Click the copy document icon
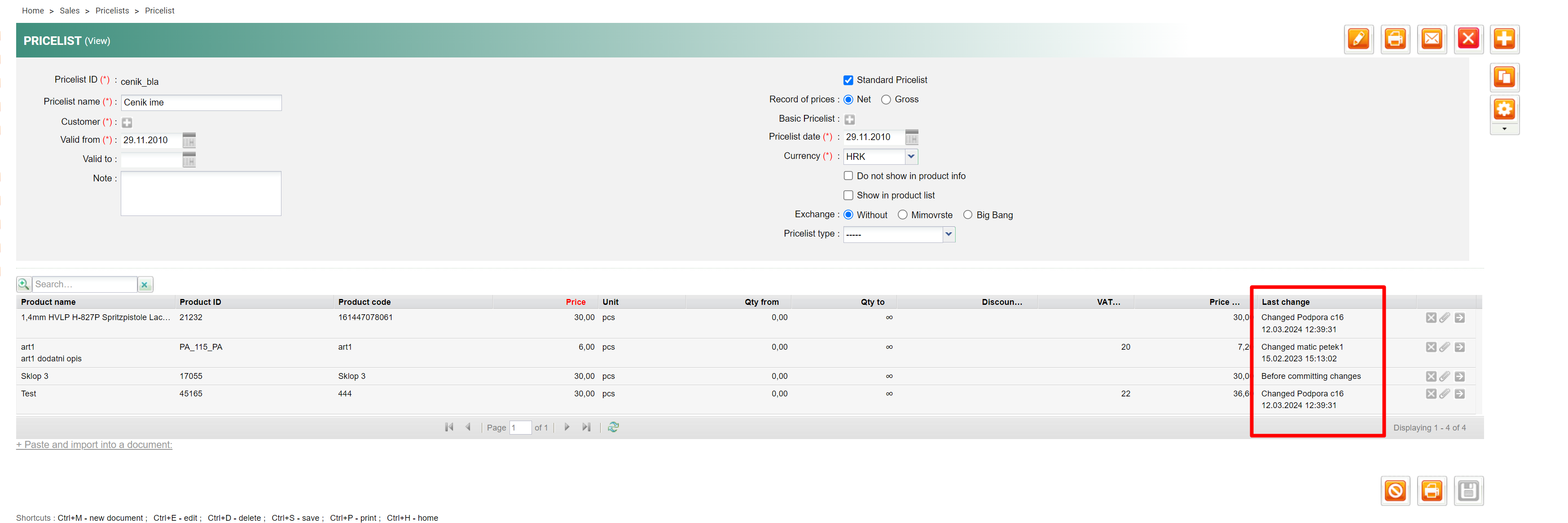This screenshot has width=1568, height=523. click(1503, 77)
